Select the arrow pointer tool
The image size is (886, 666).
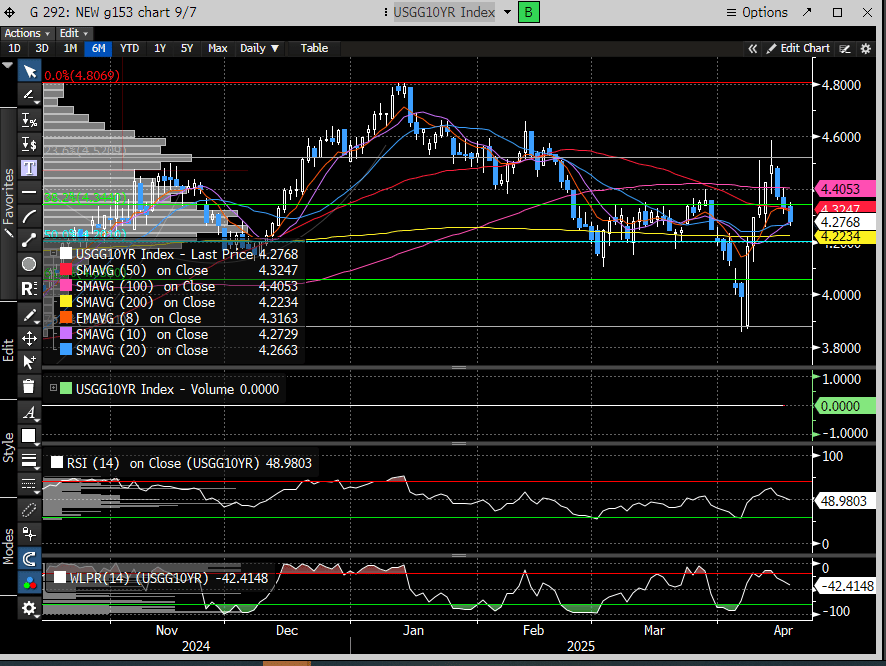(29, 71)
